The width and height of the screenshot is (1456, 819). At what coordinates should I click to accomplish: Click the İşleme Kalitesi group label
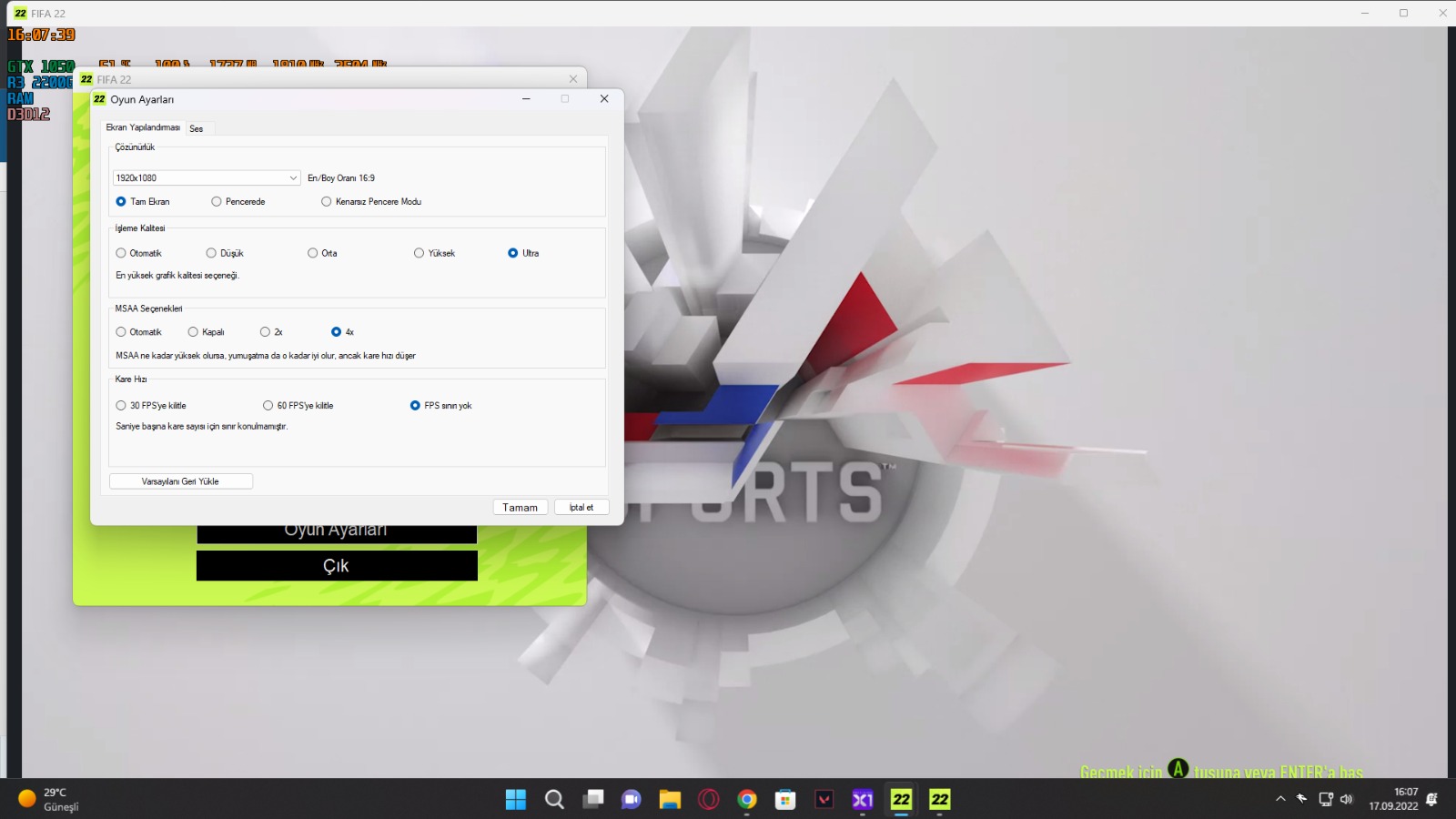(140, 228)
